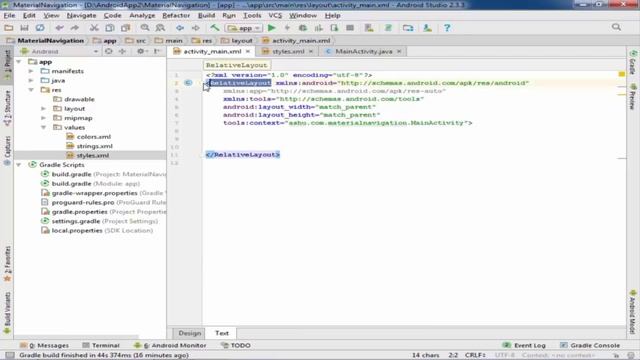Collapse the values folder
The width and height of the screenshot is (640, 360).
(44, 127)
